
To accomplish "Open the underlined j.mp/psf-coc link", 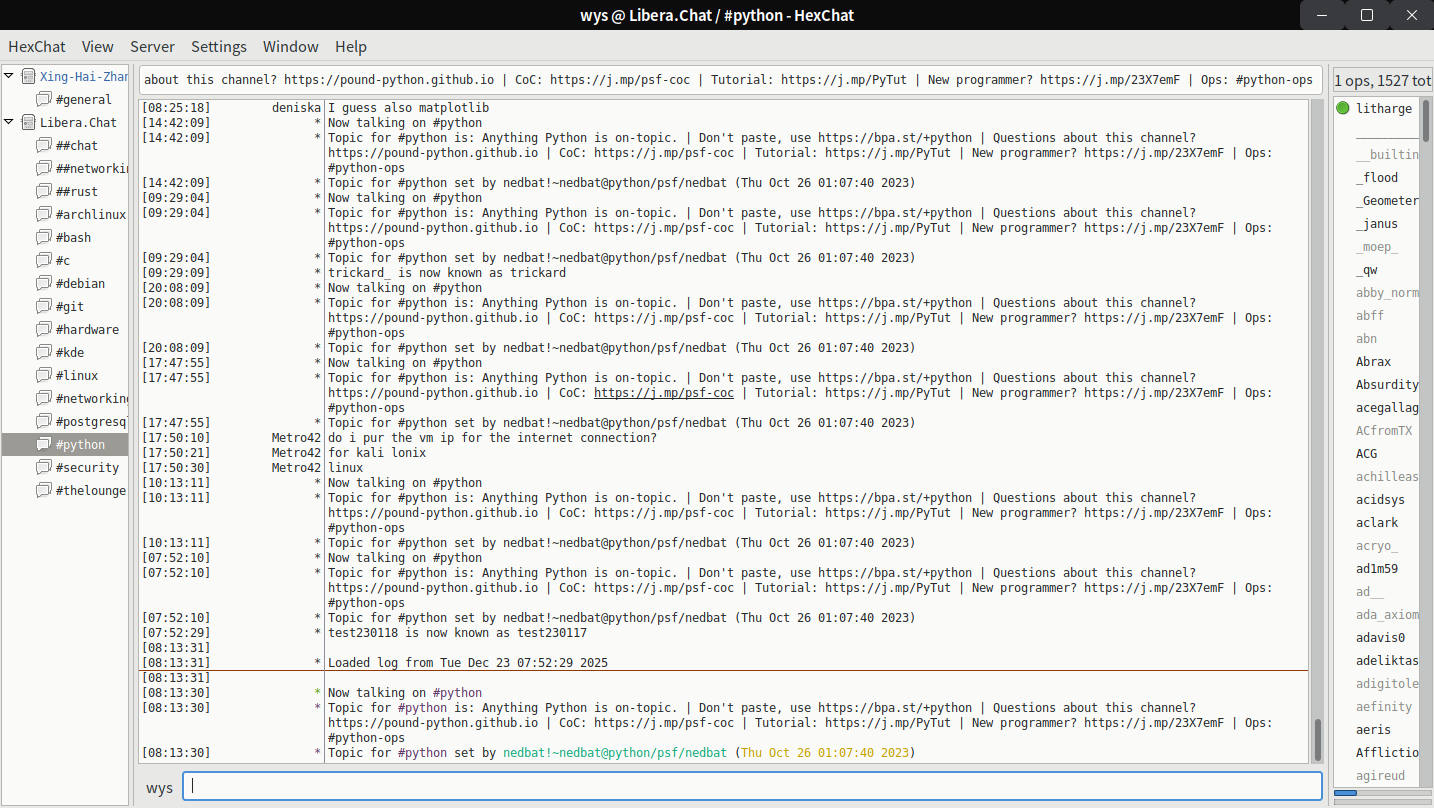I will [663, 393].
